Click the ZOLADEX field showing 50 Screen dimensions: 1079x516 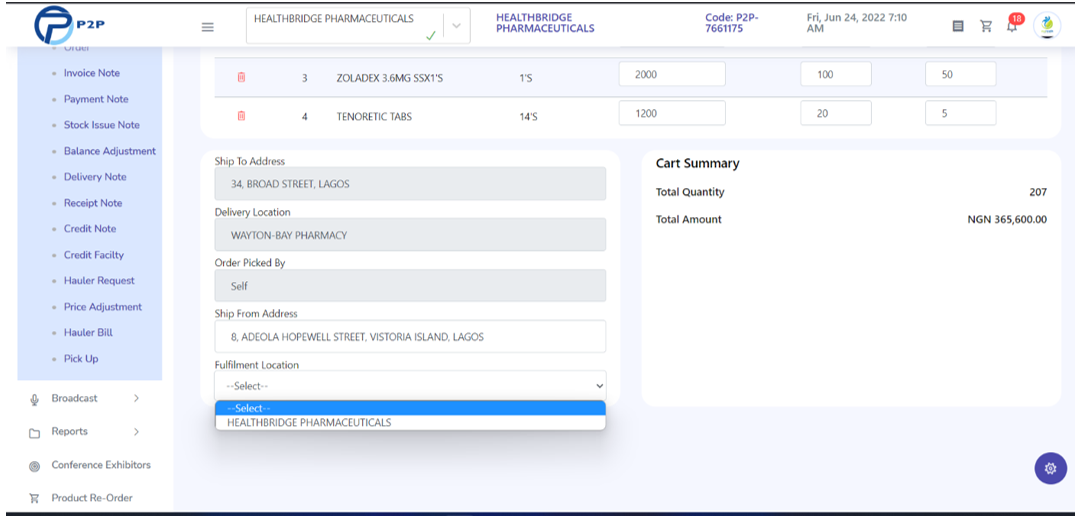click(961, 74)
